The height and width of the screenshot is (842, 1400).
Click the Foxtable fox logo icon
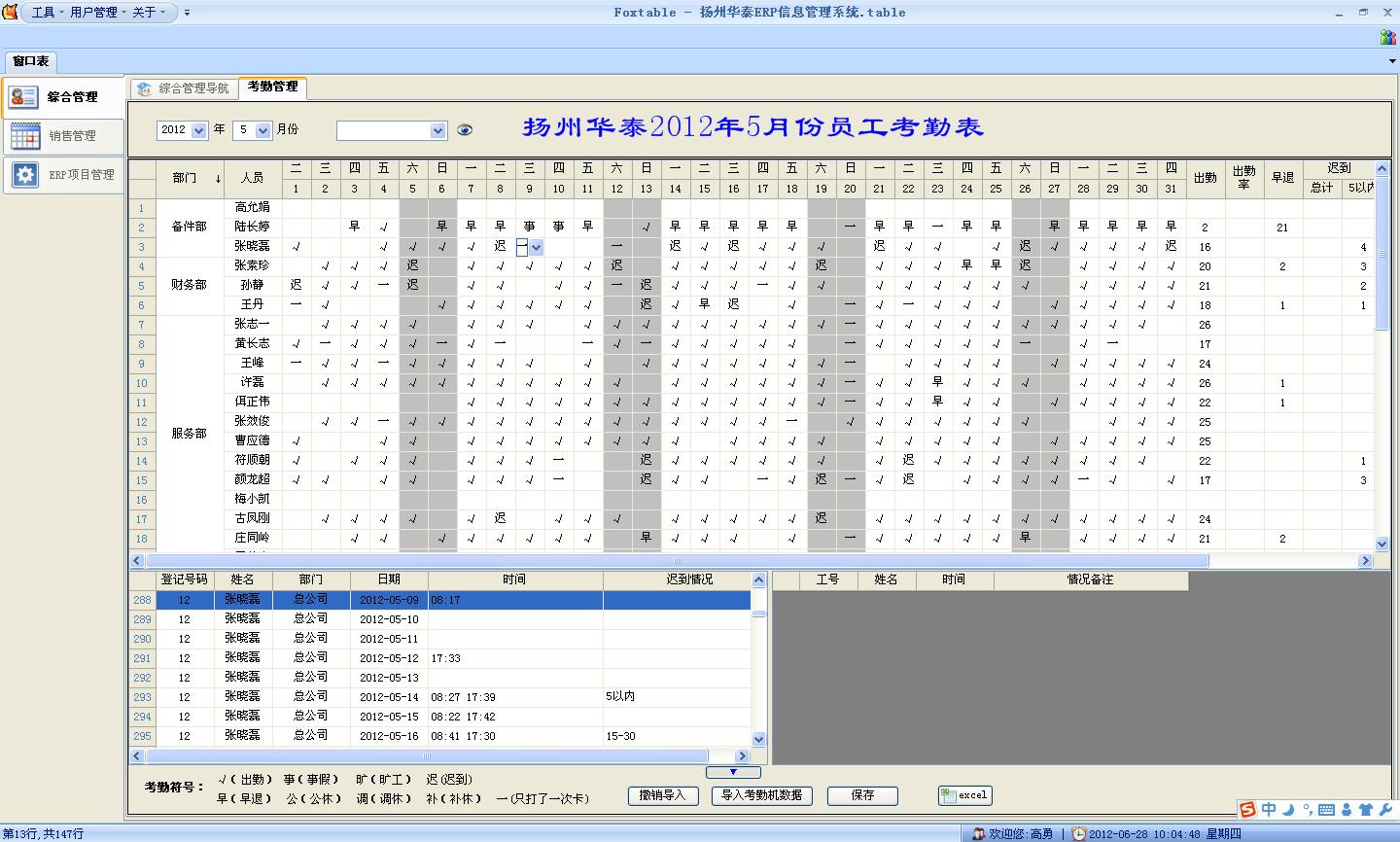10,12
